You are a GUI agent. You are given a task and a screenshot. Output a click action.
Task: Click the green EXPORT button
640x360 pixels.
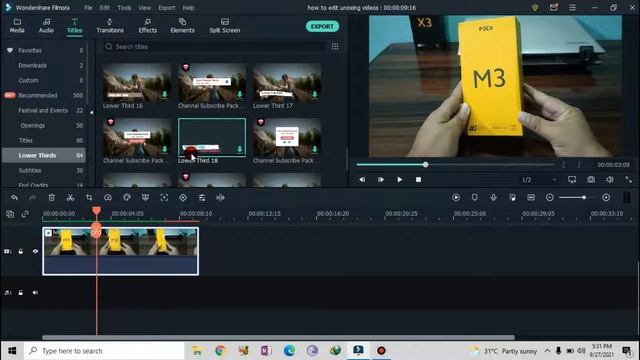click(322, 27)
